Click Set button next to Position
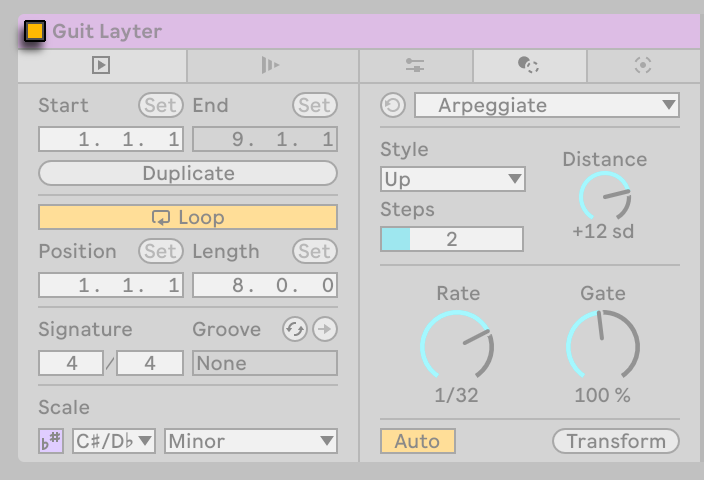Viewport: 704px width, 480px height. pyautogui.click(x=161, y=251)
